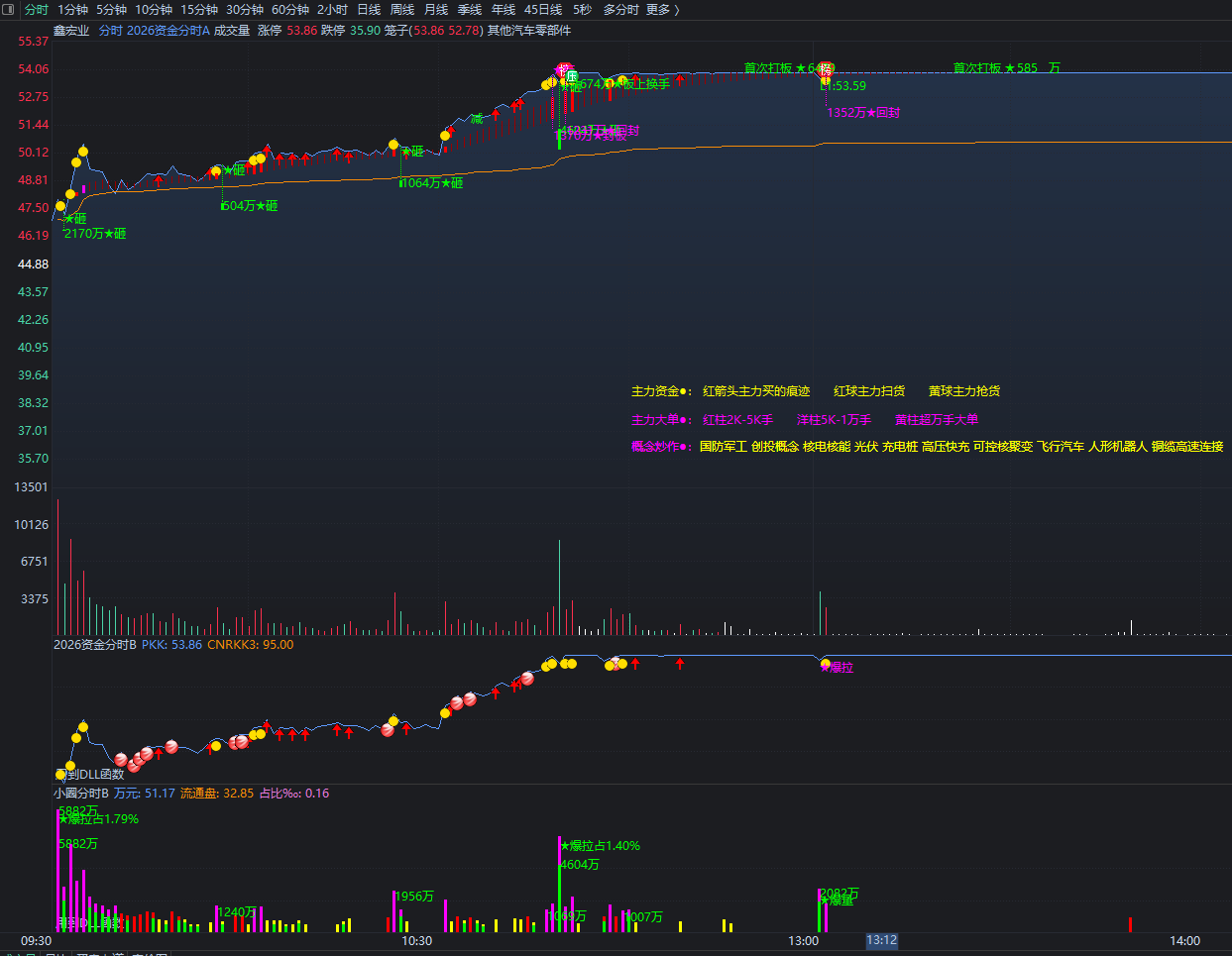Click the 红箭头主力买的痕迹 legend entry
The height and width of the screenshot is (956, 1232).
click(x=756, y=391)
